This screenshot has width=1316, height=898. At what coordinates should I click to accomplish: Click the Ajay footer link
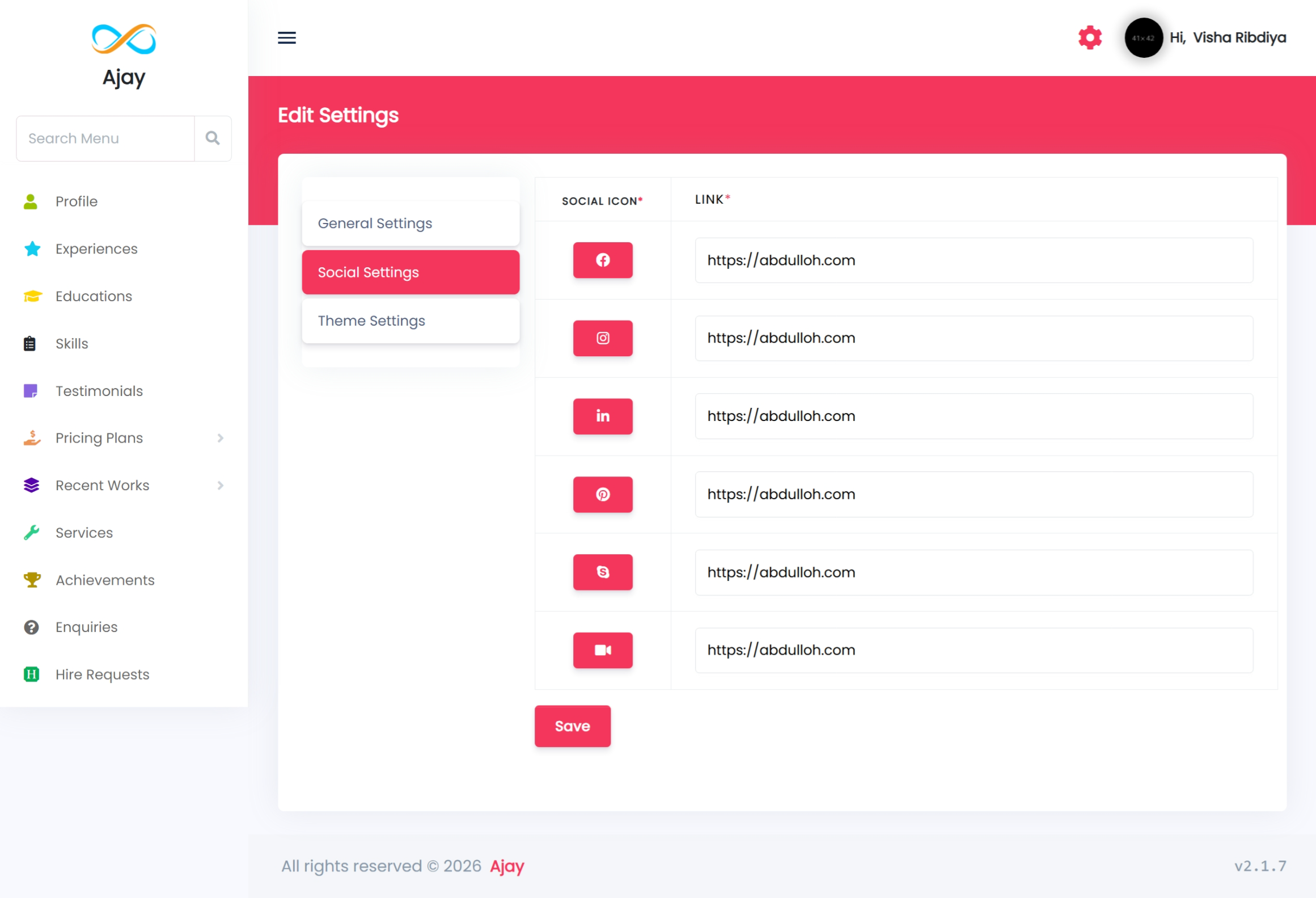[x=506, y=866]
